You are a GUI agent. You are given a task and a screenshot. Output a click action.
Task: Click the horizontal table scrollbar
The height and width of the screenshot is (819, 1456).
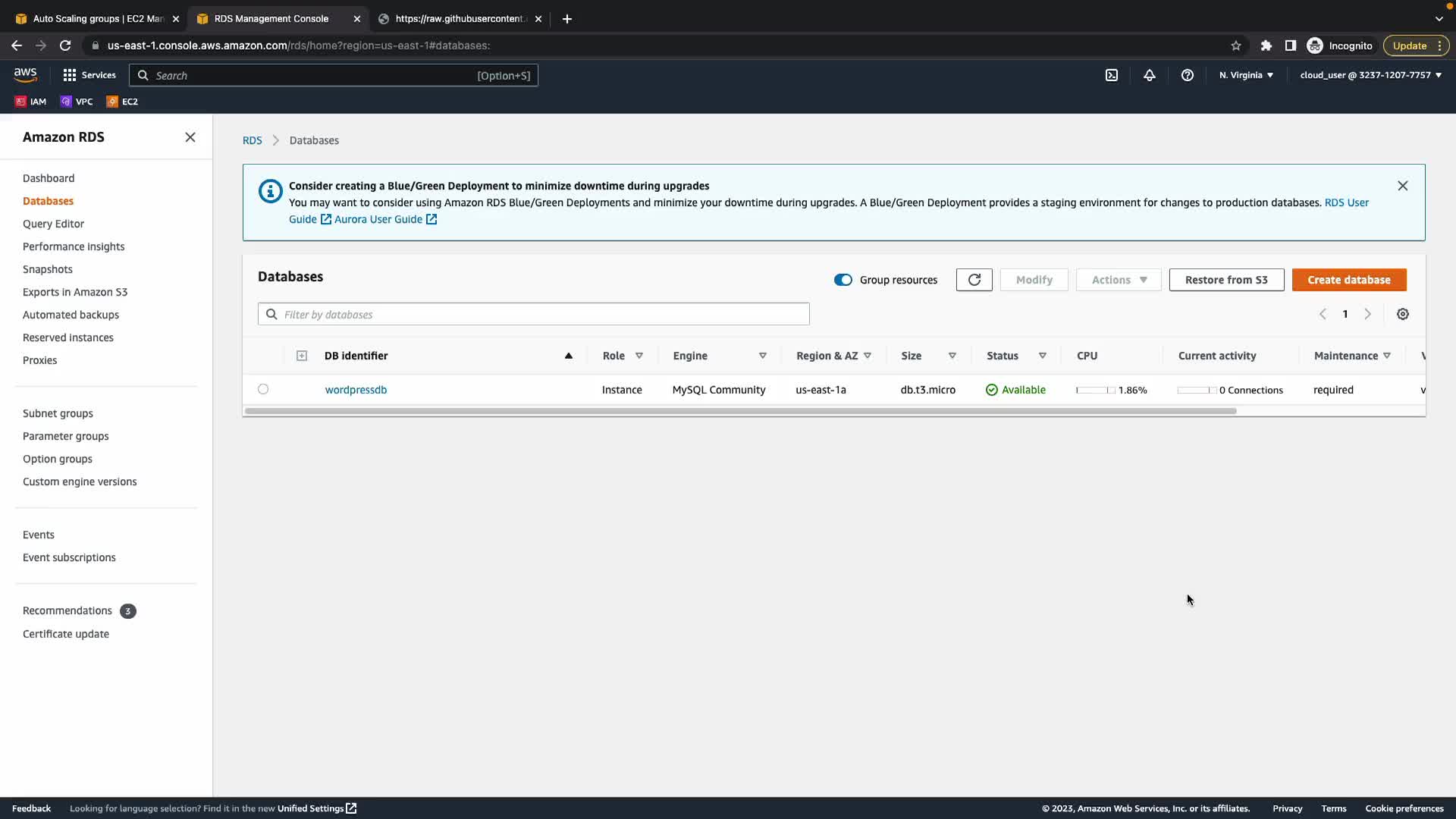click(x=740, y=411)
